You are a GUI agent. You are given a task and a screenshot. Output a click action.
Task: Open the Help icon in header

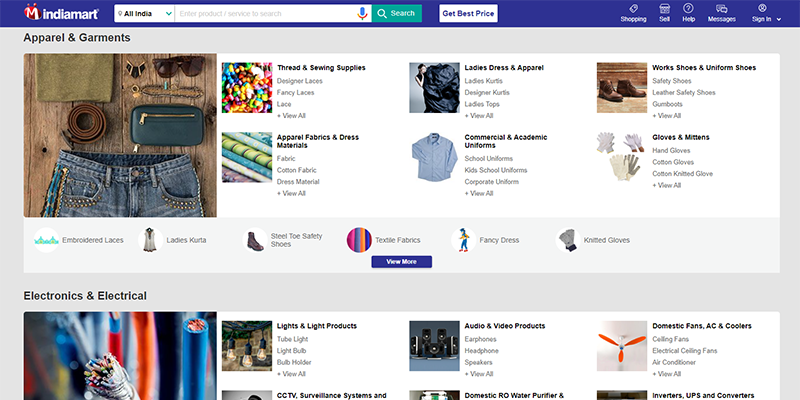688,13
